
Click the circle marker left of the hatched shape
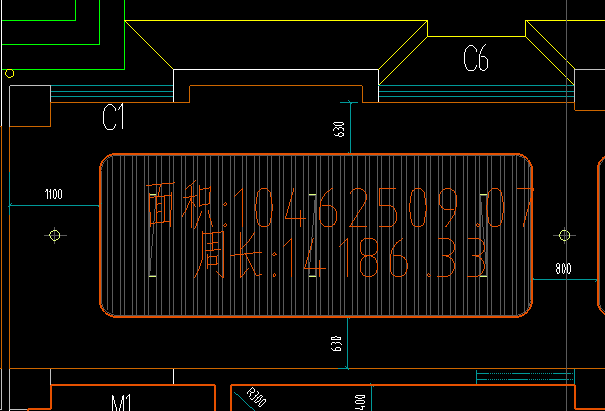pyautogui.click(x=55, y=235)
